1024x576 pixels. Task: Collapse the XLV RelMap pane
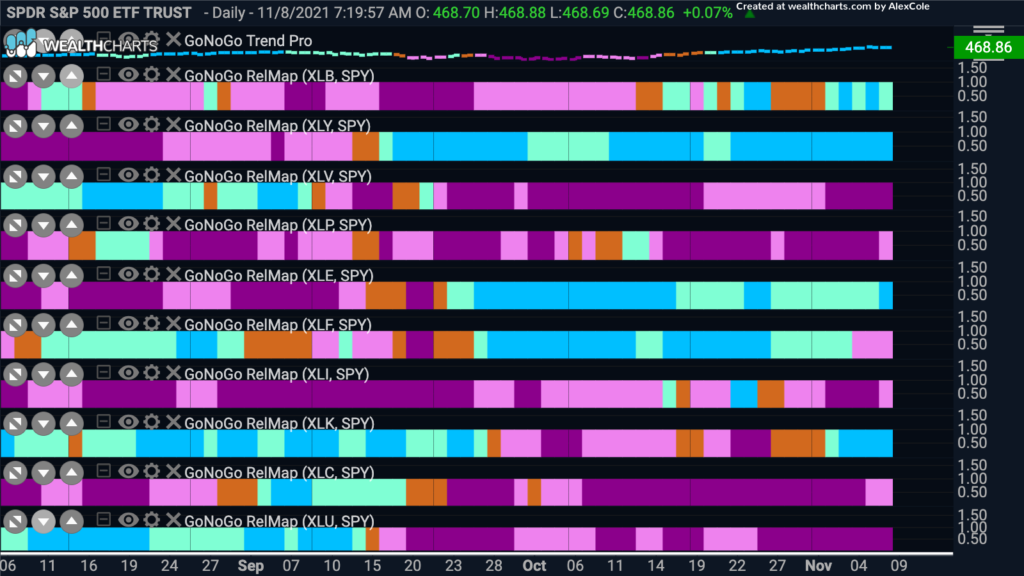[103, 174]
